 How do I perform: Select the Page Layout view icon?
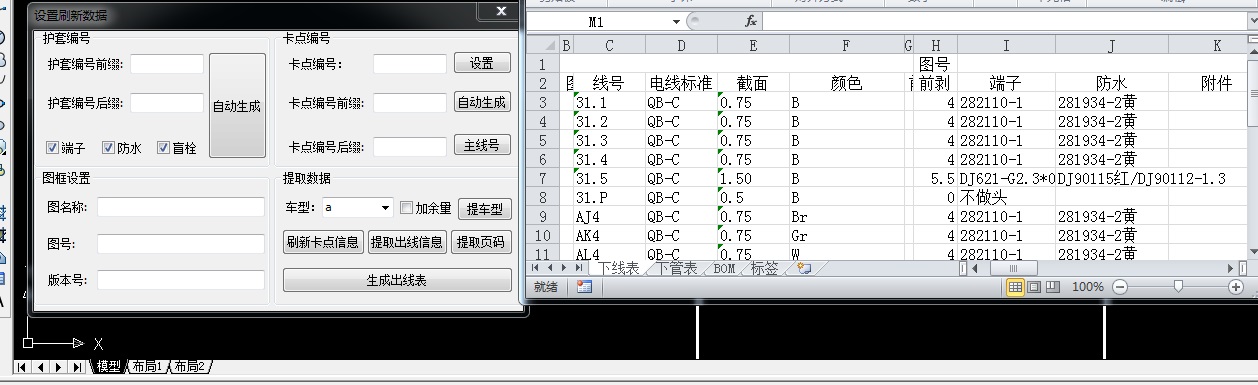pyautogui.click(x=1033, y=287)
